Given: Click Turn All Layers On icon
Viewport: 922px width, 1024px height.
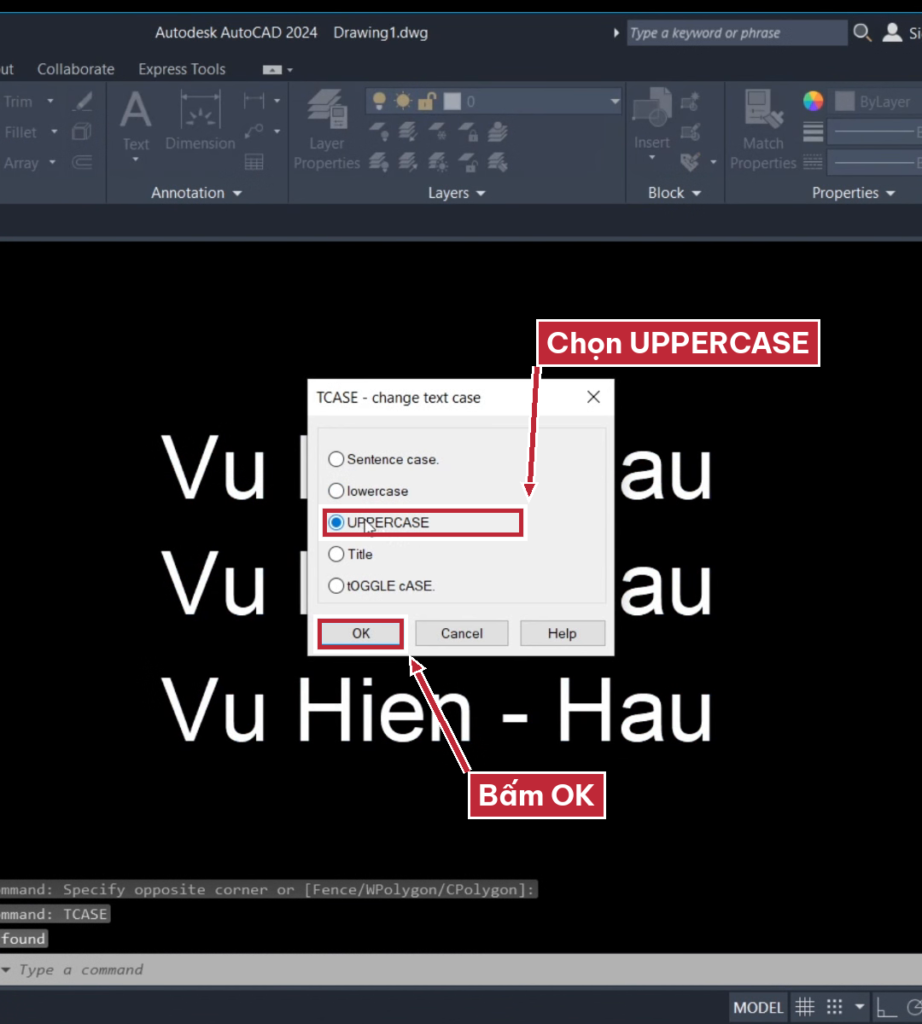Looking at the screenshot, I should point(379,162).
